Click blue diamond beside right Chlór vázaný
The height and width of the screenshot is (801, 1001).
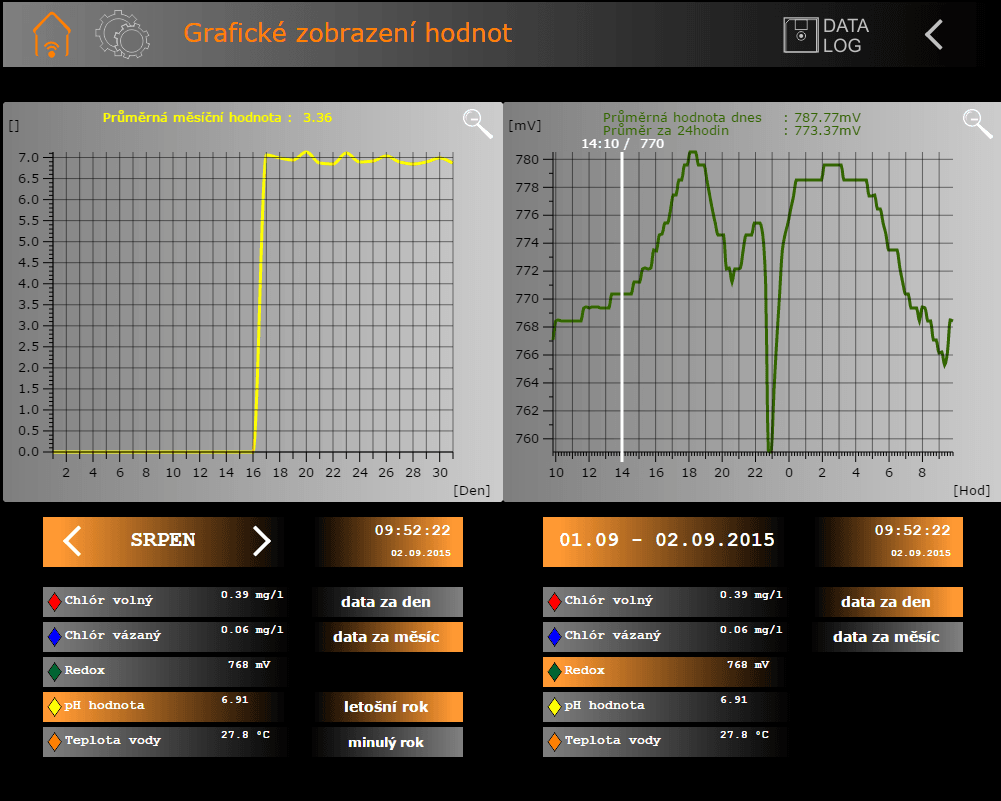pyautogui.click(x=555, y=636)
